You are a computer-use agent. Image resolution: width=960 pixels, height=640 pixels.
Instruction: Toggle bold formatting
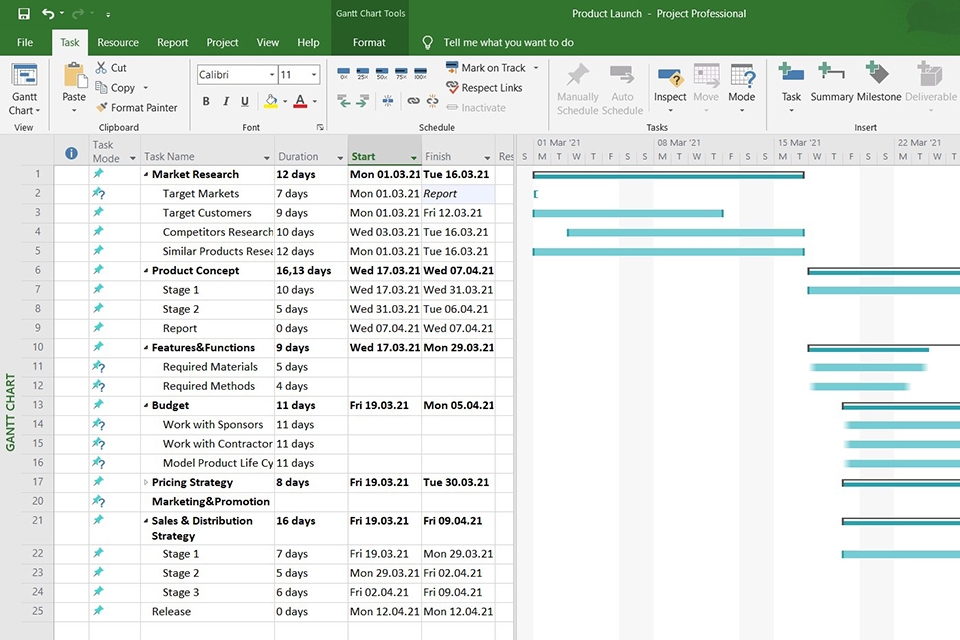pos(205,101)
